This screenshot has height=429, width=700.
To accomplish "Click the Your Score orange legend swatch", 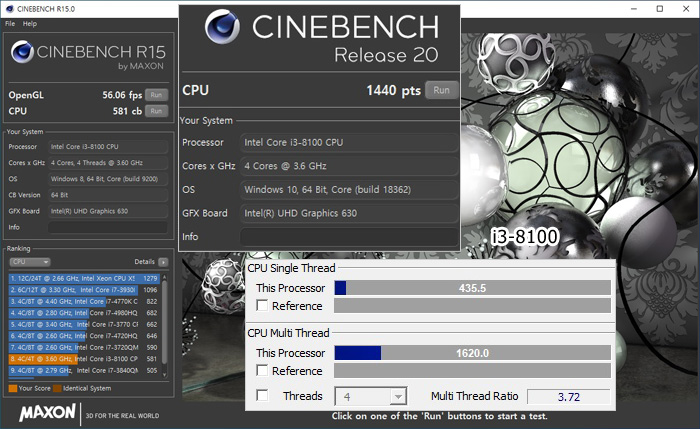I will [13, 388].
